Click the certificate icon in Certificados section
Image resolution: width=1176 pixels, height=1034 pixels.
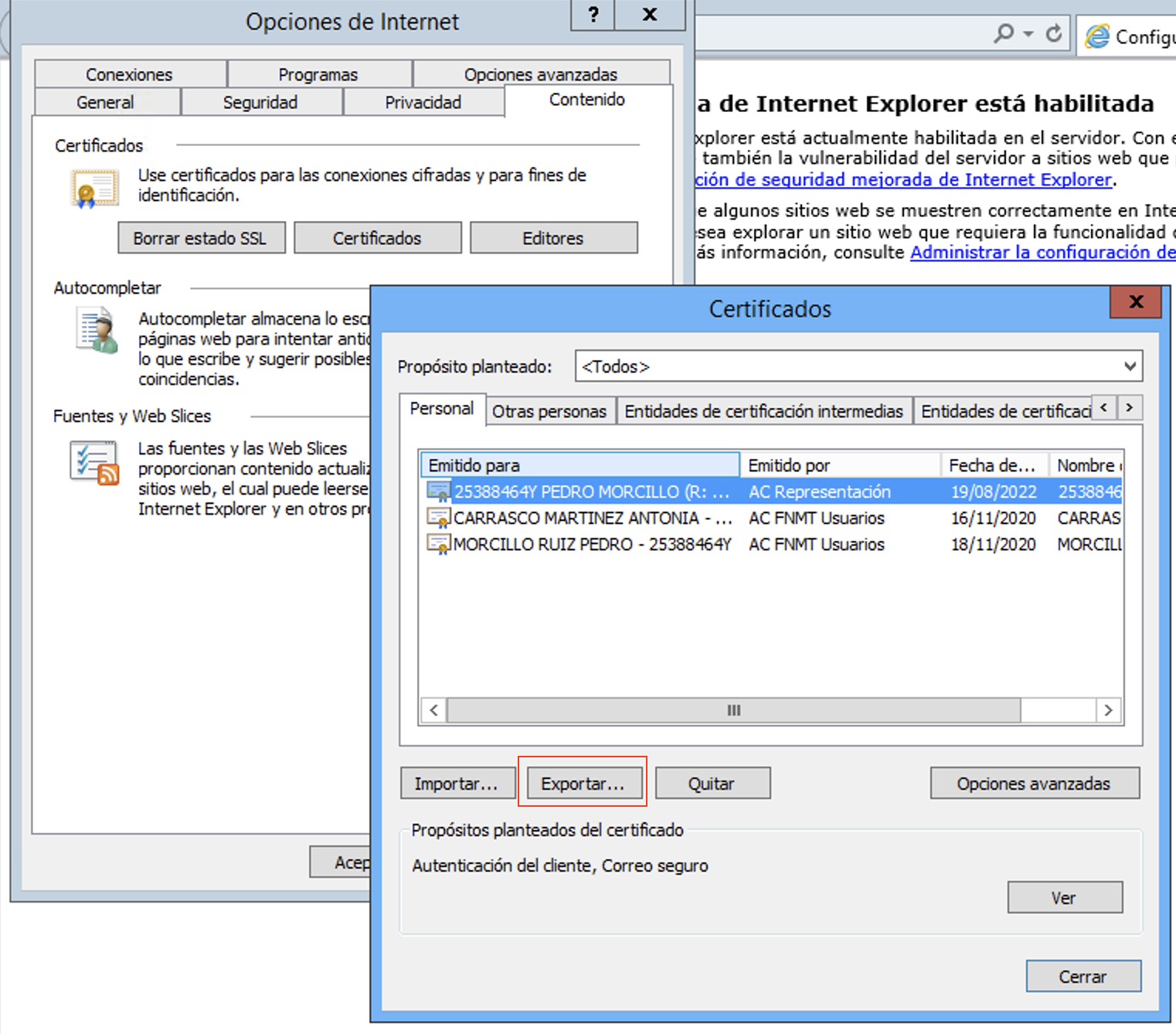pyautogui.click(x=93, y=189)
